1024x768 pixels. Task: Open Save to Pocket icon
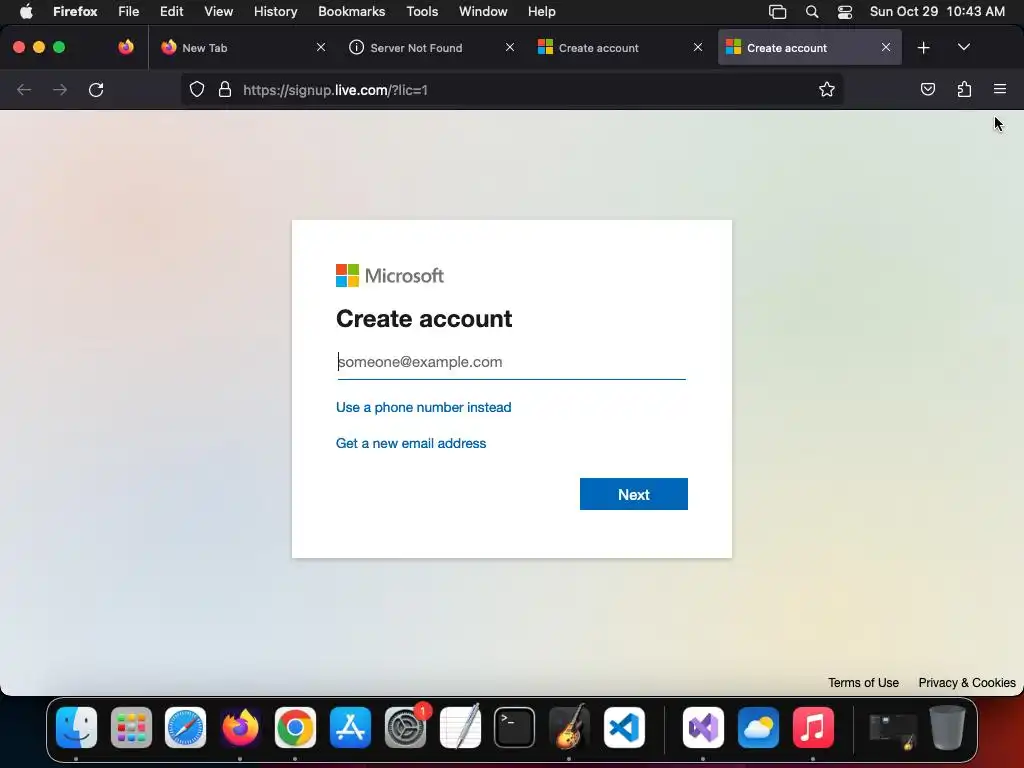pyautogui.click(x=927, y=89)
